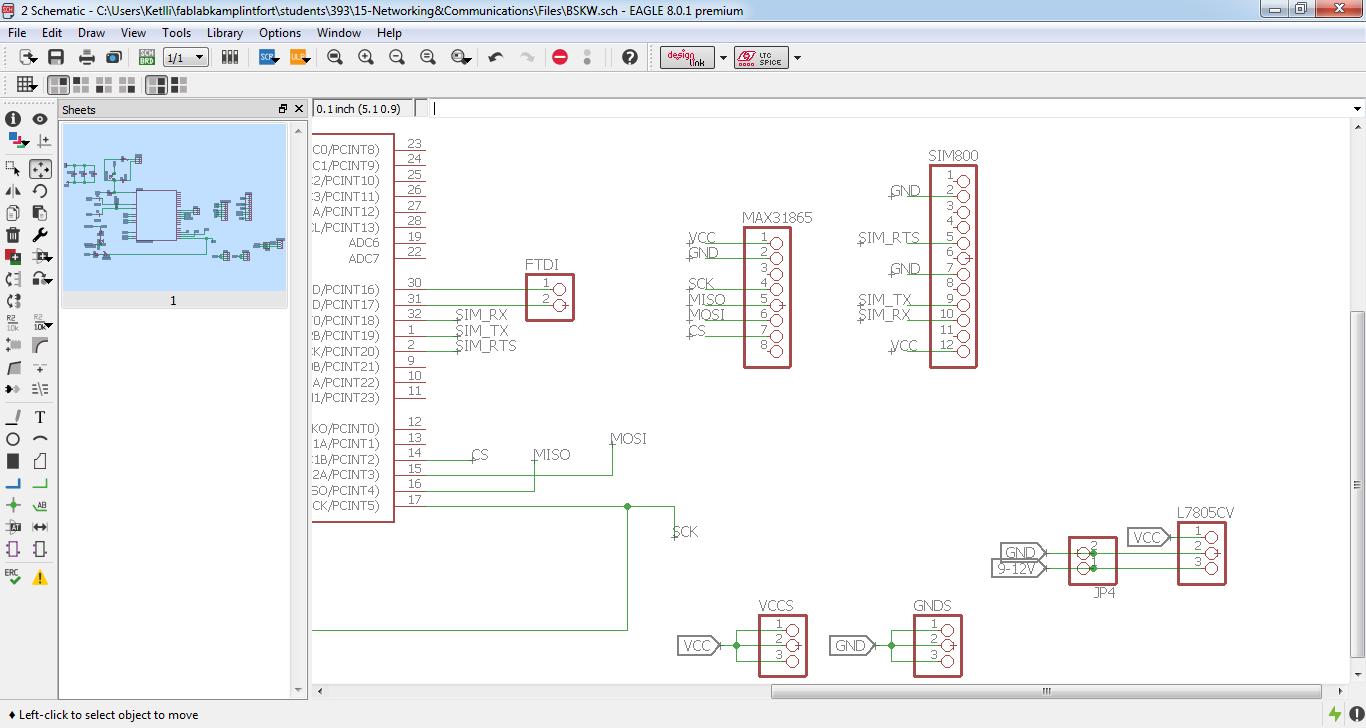Click the red Stop command icon
Screen dimensions: 1366x728
point(560,57)
